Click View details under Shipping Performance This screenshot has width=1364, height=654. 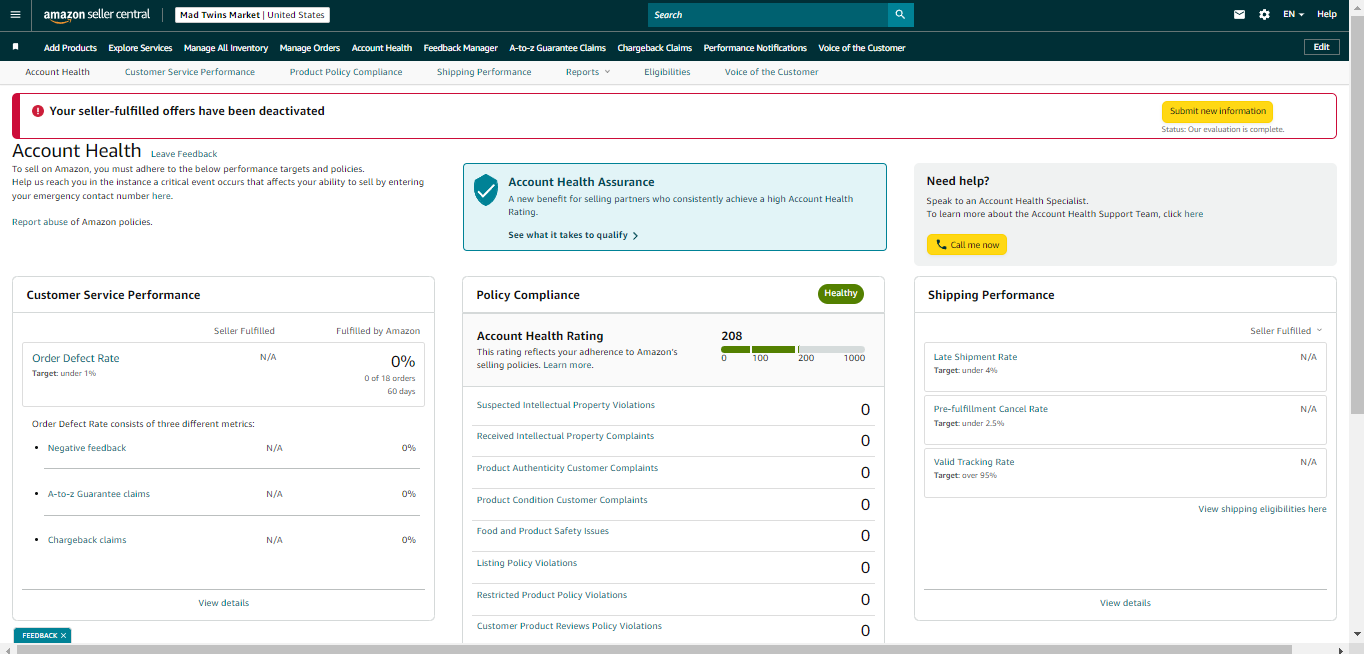[1126, 603]
